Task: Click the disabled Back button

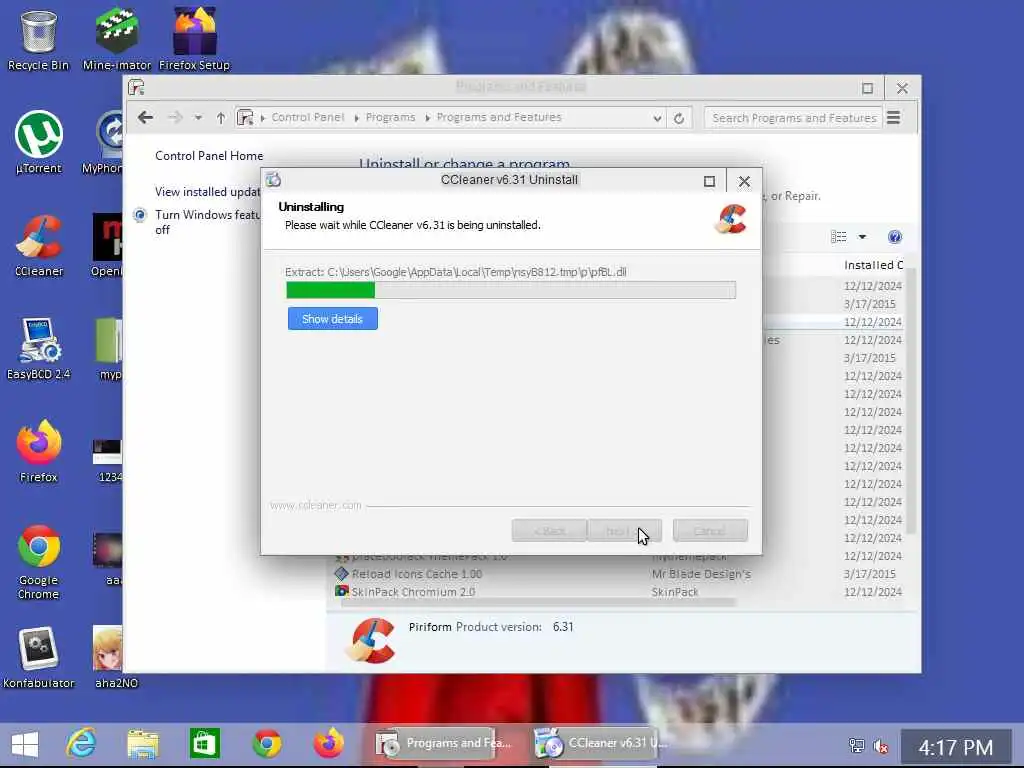Action: pos(549,531)
